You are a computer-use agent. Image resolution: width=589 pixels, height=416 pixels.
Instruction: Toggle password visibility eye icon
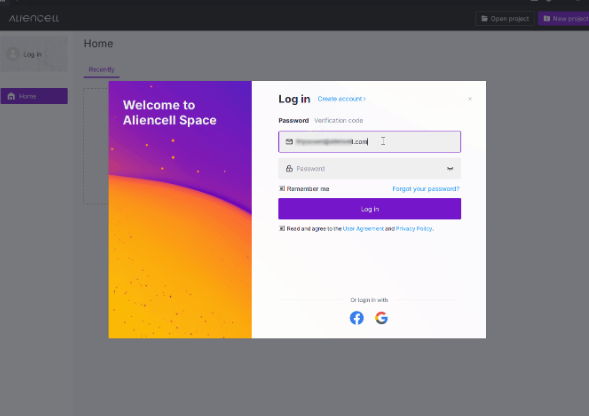450,169
